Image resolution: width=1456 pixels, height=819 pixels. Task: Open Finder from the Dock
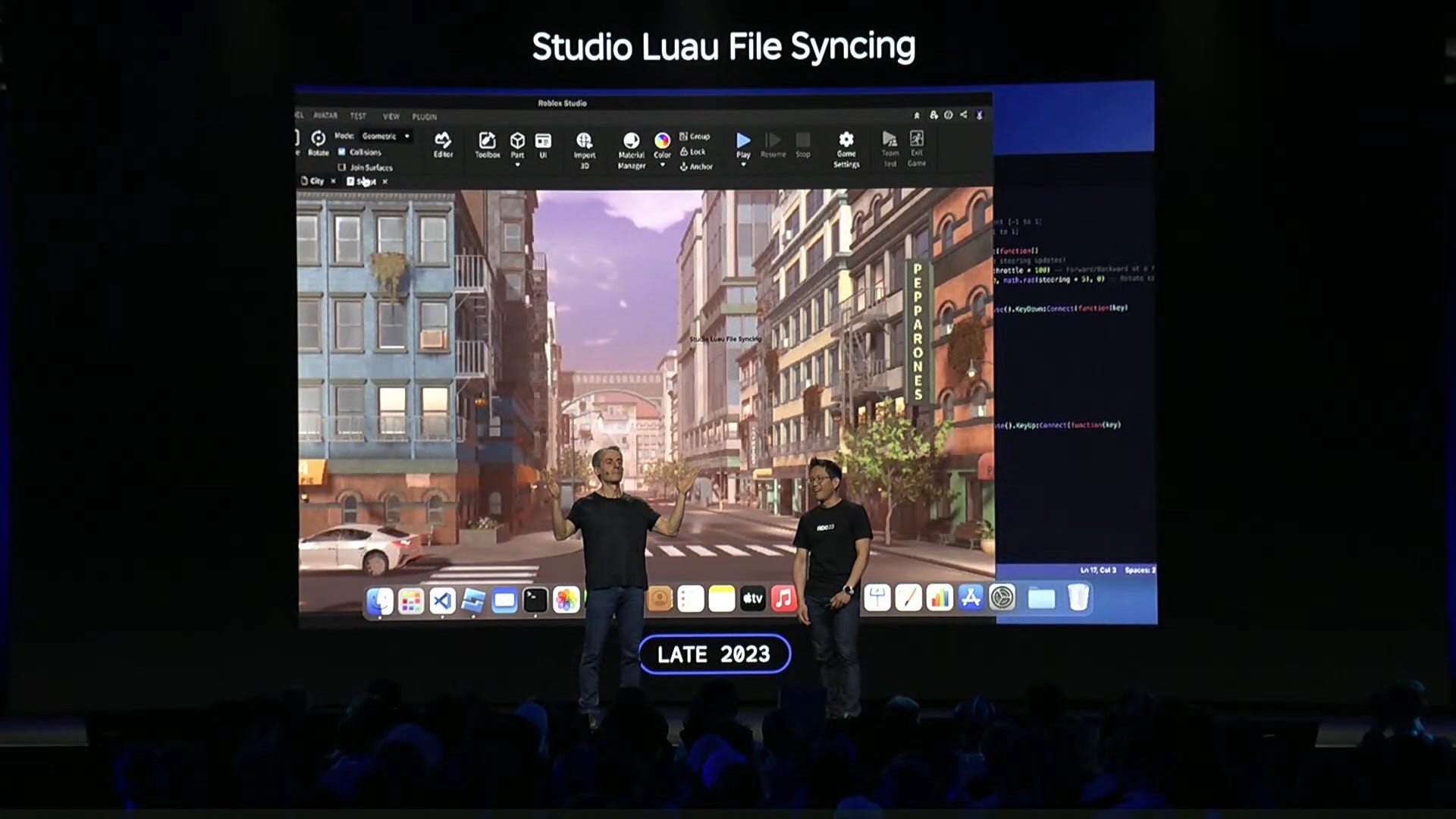(x=380, y=601)
